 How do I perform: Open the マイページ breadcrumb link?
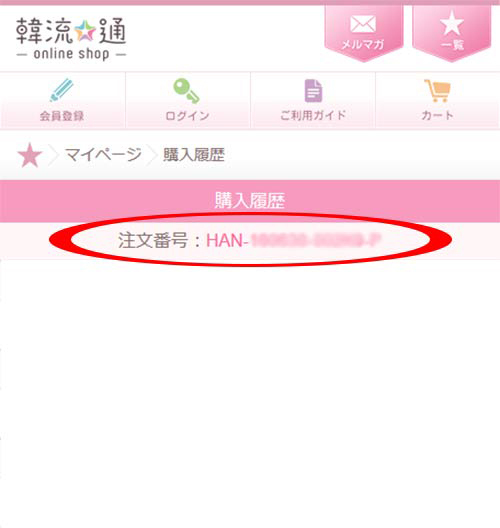103,155
